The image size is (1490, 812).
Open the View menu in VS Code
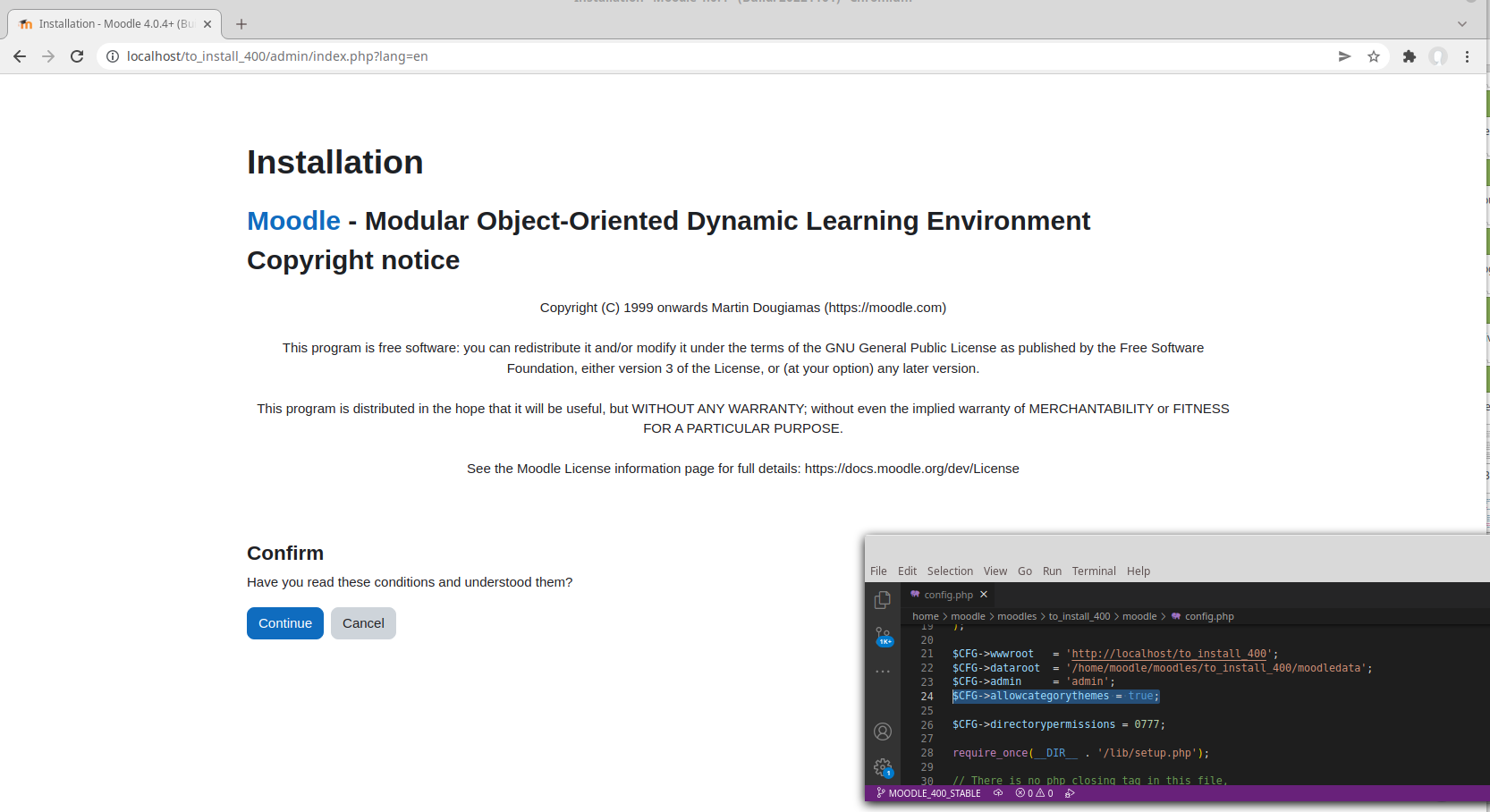coord(995,571)
